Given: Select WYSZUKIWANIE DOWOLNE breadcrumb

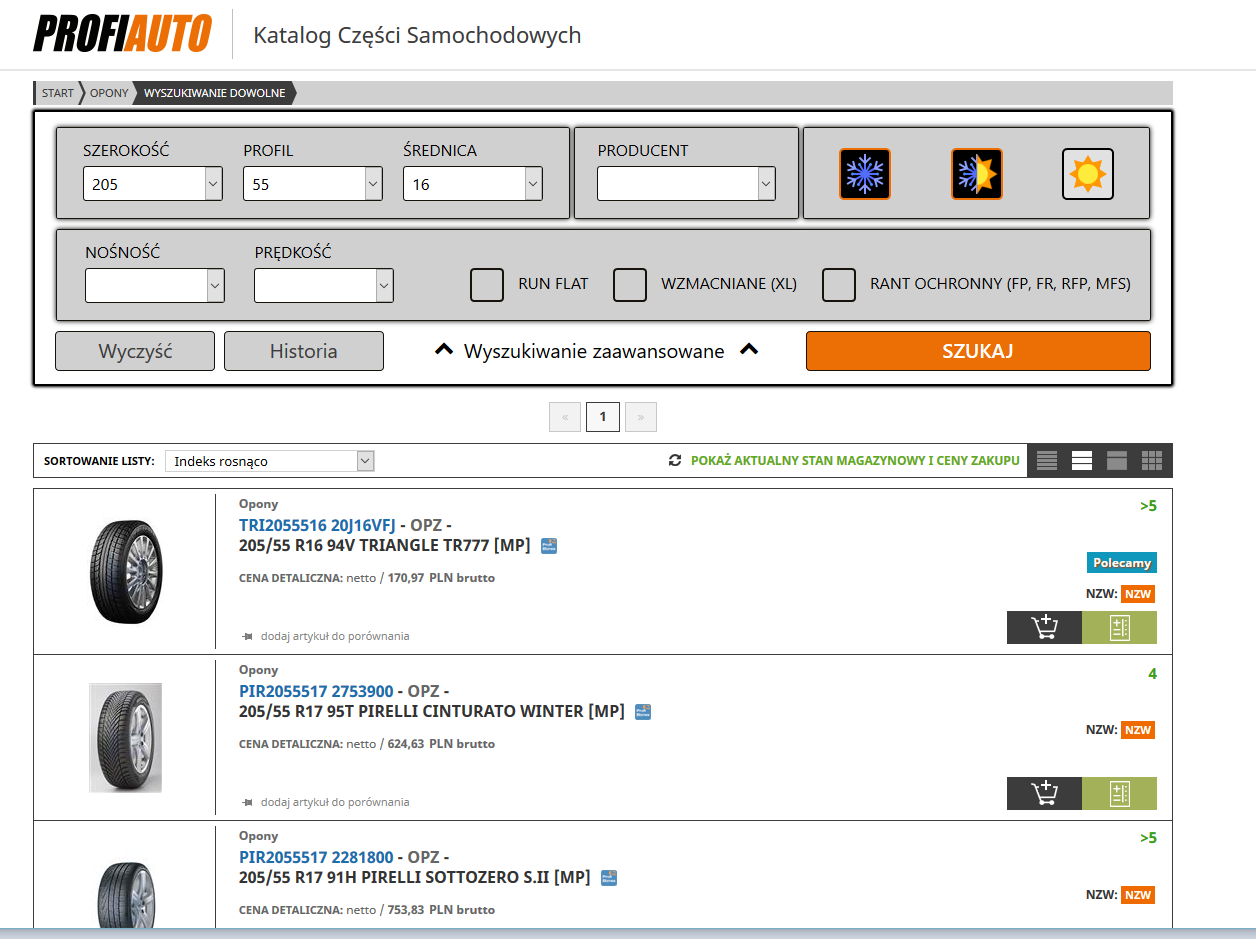Looking at the screenshot, I should click(215, 93).
